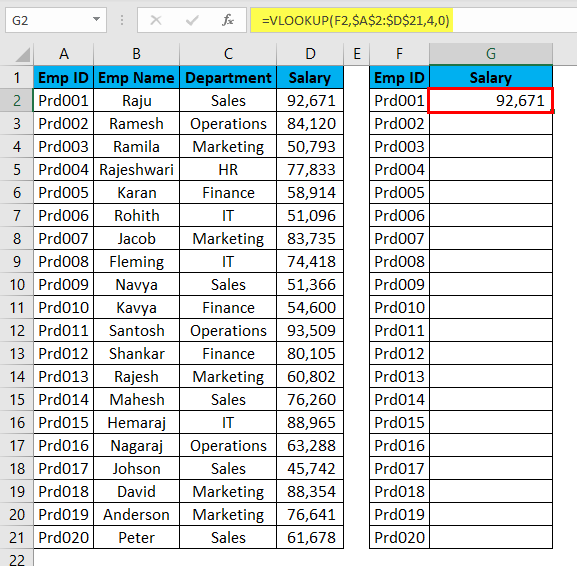Image resolution: width=577 pixels, height=566 pixels.
Task: Select cell with name Anderson
Action: coord(137,514)
